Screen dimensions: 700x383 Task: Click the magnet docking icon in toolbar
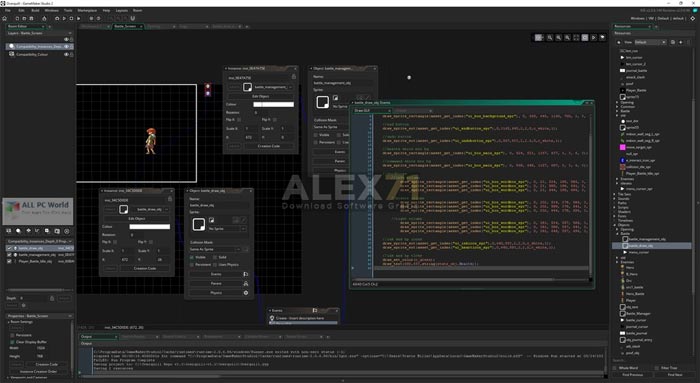[133, 18]
